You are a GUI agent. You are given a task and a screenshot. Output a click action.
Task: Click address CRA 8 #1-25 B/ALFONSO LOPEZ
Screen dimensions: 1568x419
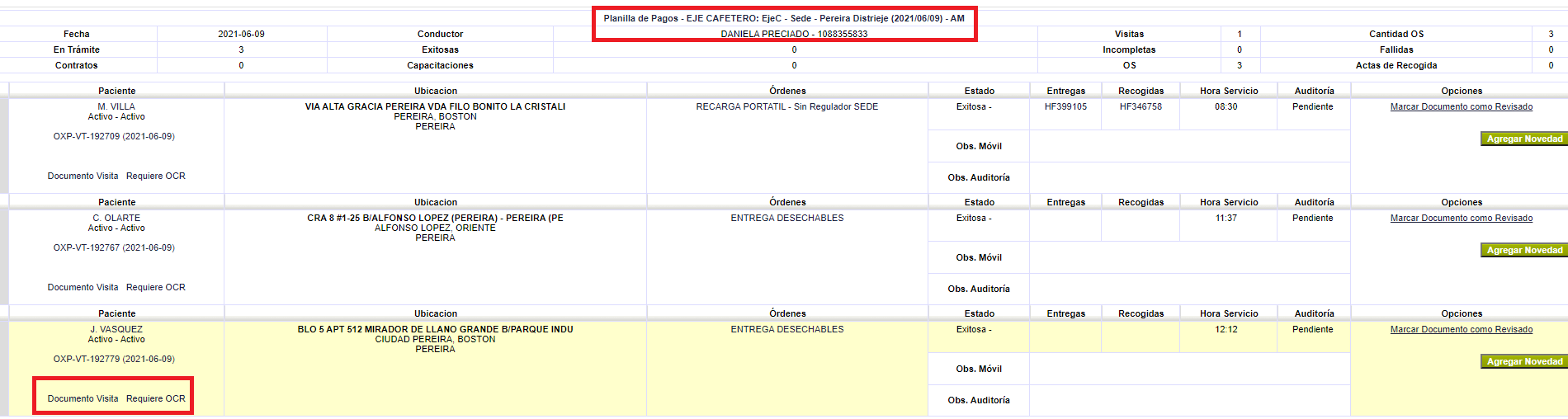pyautogui.click(x=435, y=219)
